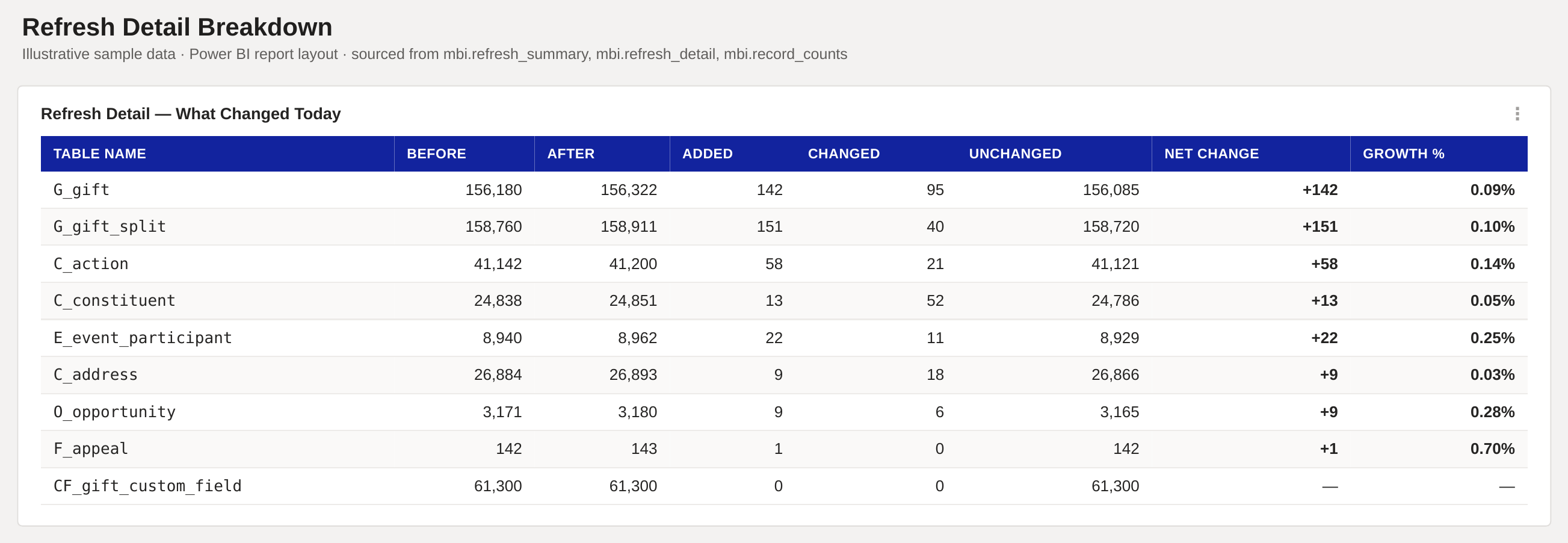1568x543 pixels.
Task: Click the 0.09% growth value
Action: (1493, 190)
